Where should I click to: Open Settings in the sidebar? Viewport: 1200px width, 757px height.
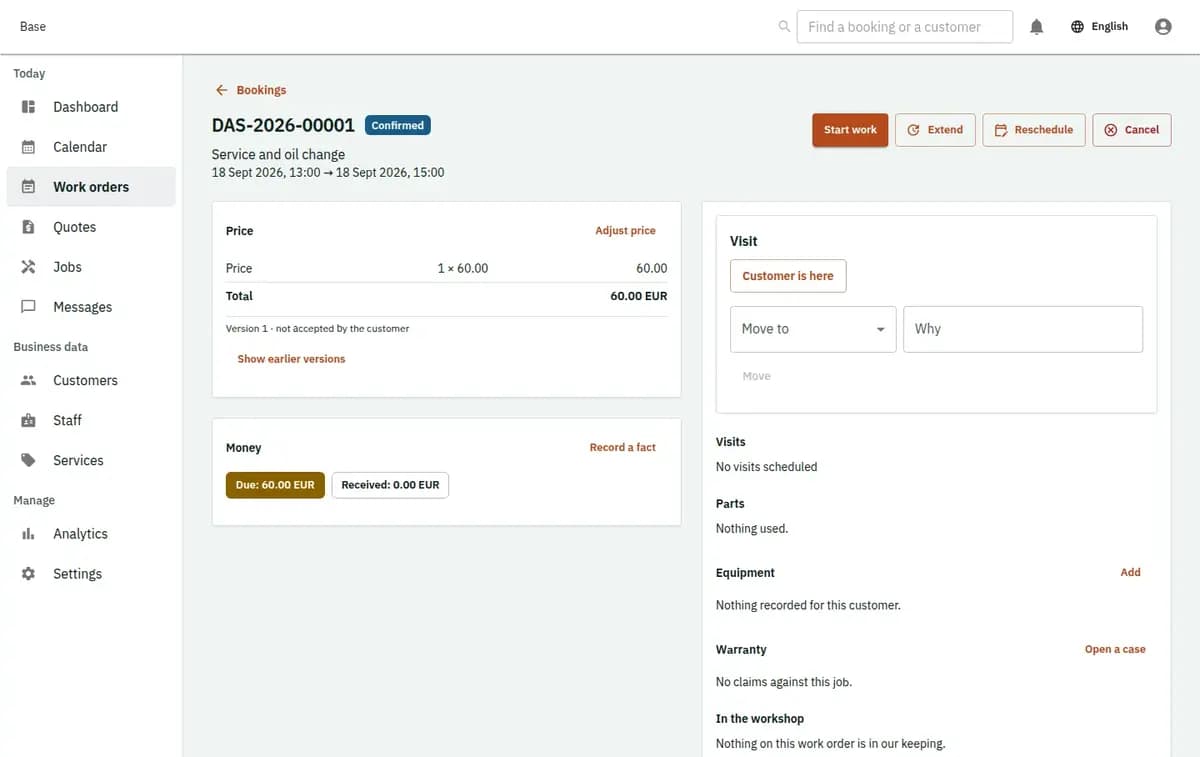tap(91, 574)
